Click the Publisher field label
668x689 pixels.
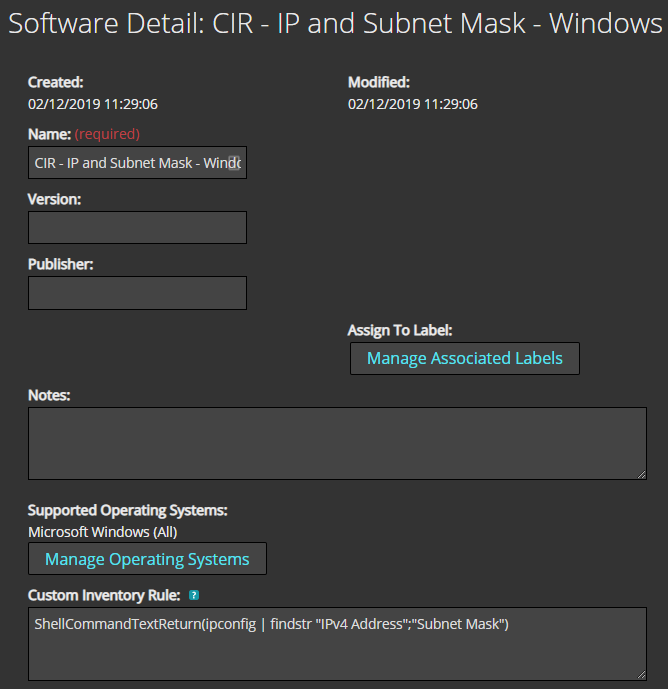pos(61,264)
